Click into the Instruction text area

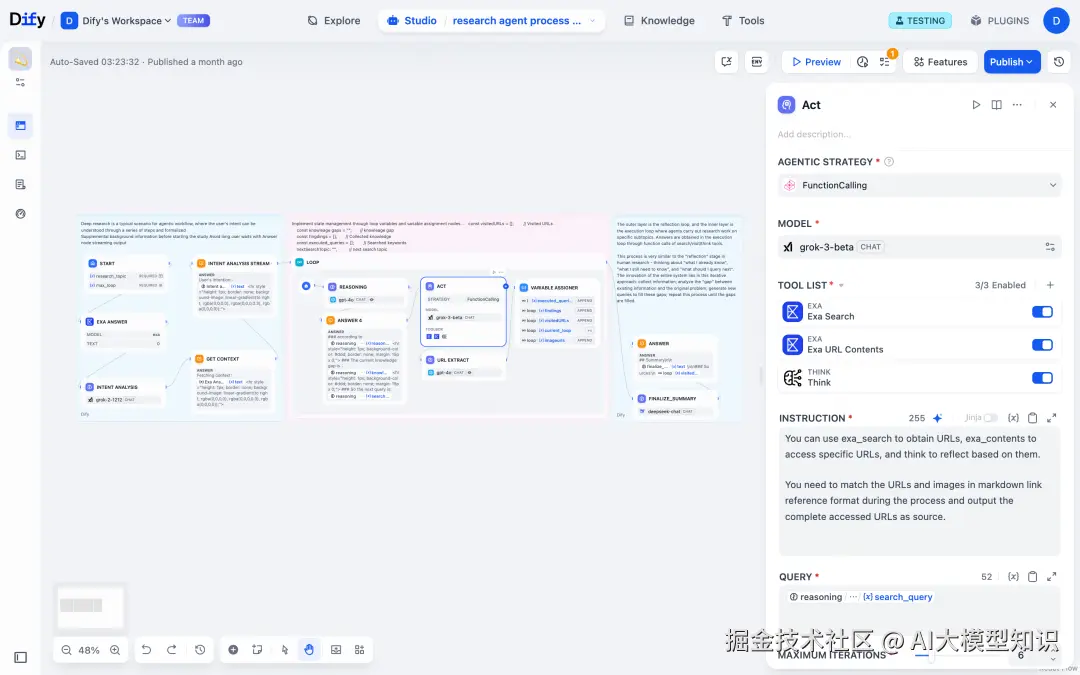(920, 491)
